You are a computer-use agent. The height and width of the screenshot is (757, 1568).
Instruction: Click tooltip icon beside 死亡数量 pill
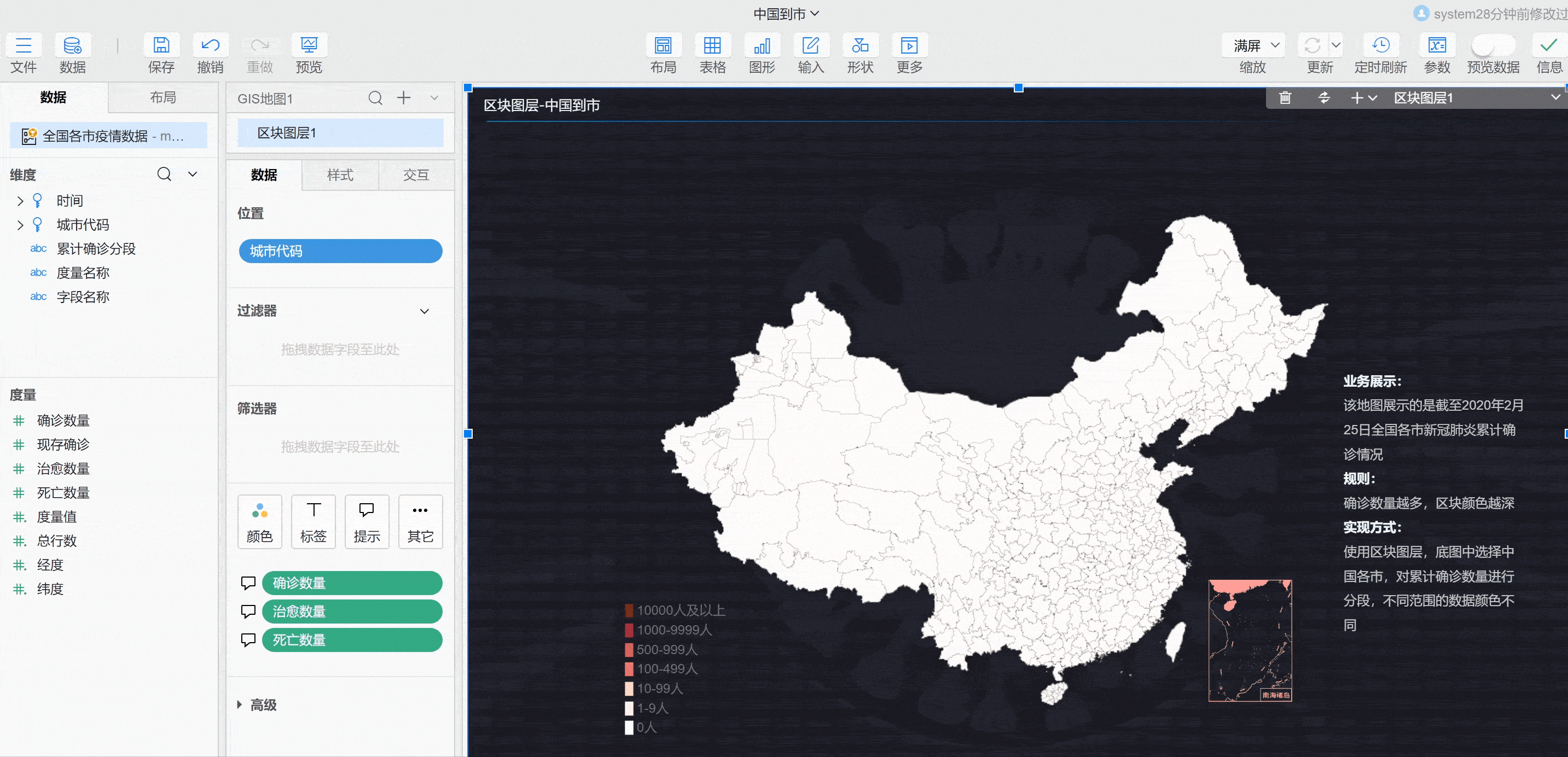(x=248, y=640)
